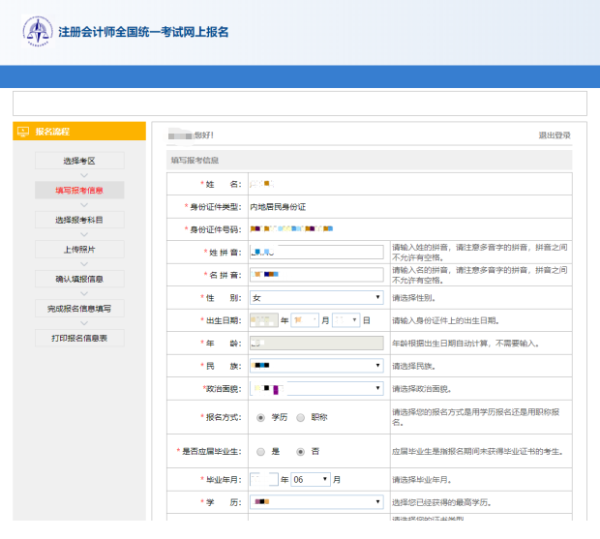This screenshot has height=539, width=600.
Task: Open the 上传照片 step
Action: (x=79, y=249)
